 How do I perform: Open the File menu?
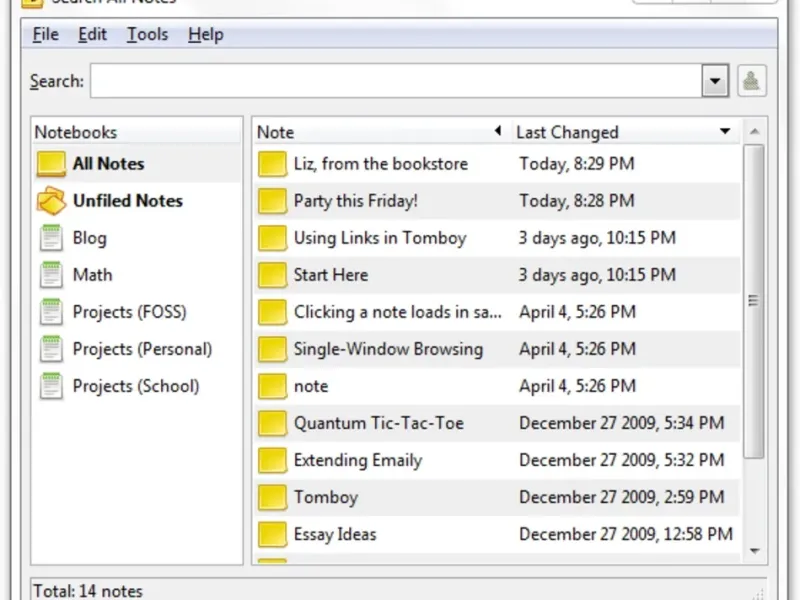(x=45, y=35)
